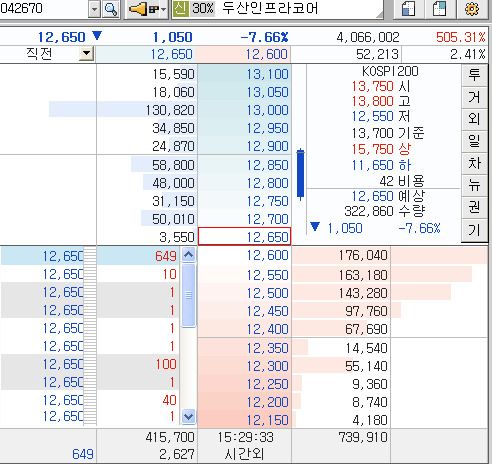492x464 pixels.
Task: Click trade volume 4,066,002
Action: (x=368, y=37)
